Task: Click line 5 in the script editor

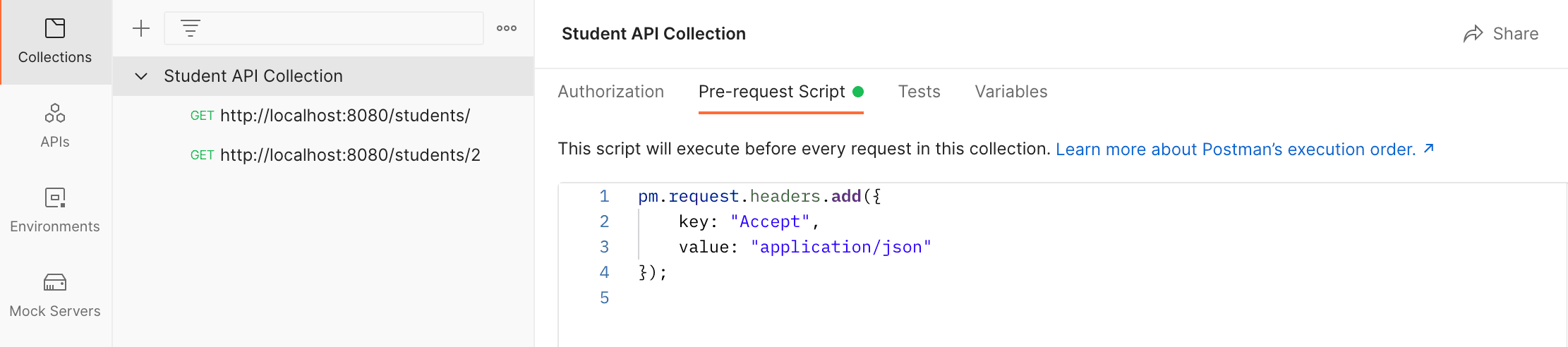Action: (1059, 298)
